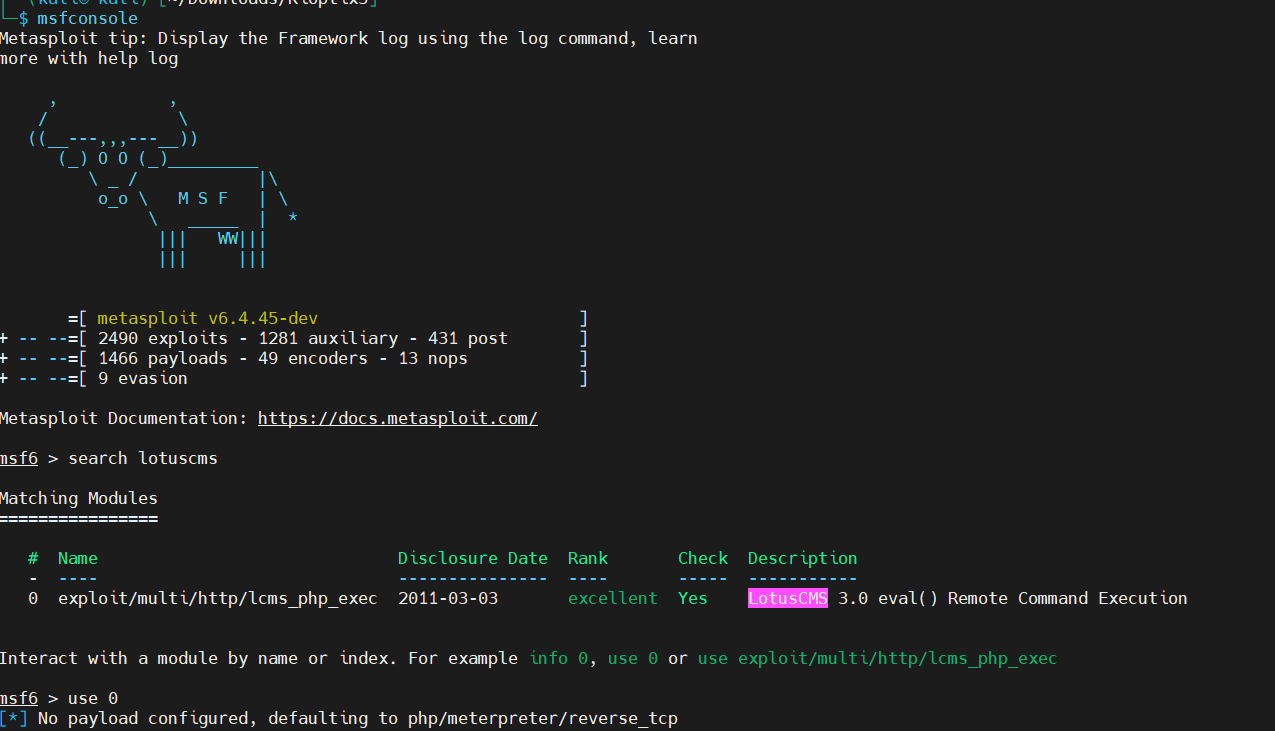The height and width of the screenshot is (731, 1275).
Task: Click module name exploit/multi/http/lcms_php_exec in table row
Action: click(218, 598)
